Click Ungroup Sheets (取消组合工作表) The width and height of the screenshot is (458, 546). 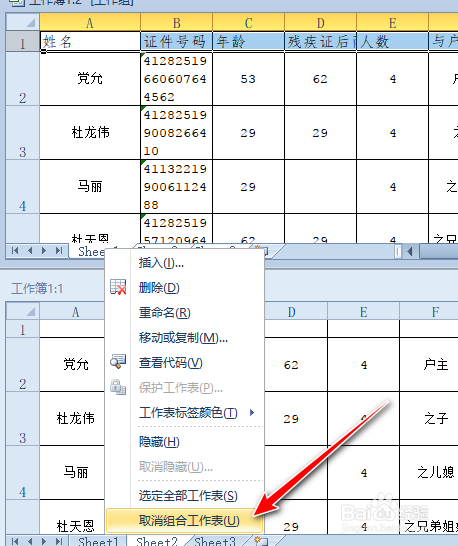pos(185,521)
